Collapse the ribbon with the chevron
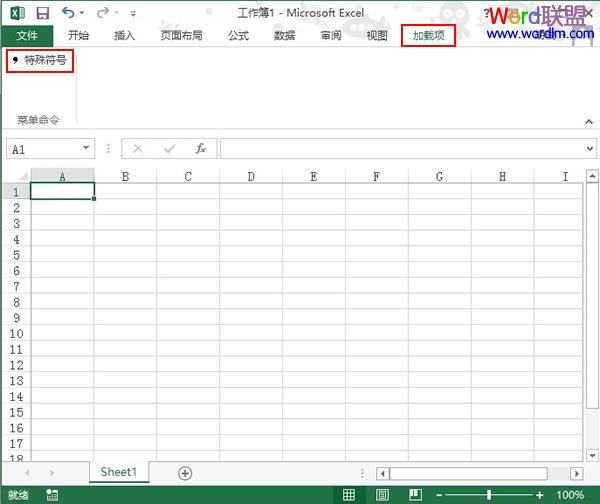 [589, 120]
